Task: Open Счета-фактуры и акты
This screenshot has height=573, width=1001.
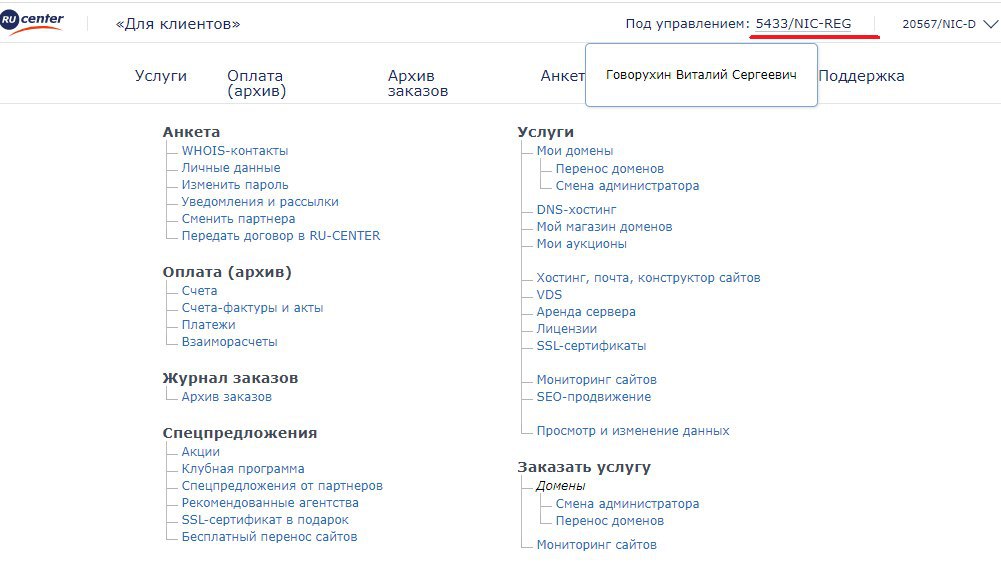Action: pyautogui.click(x=252, y=308)
